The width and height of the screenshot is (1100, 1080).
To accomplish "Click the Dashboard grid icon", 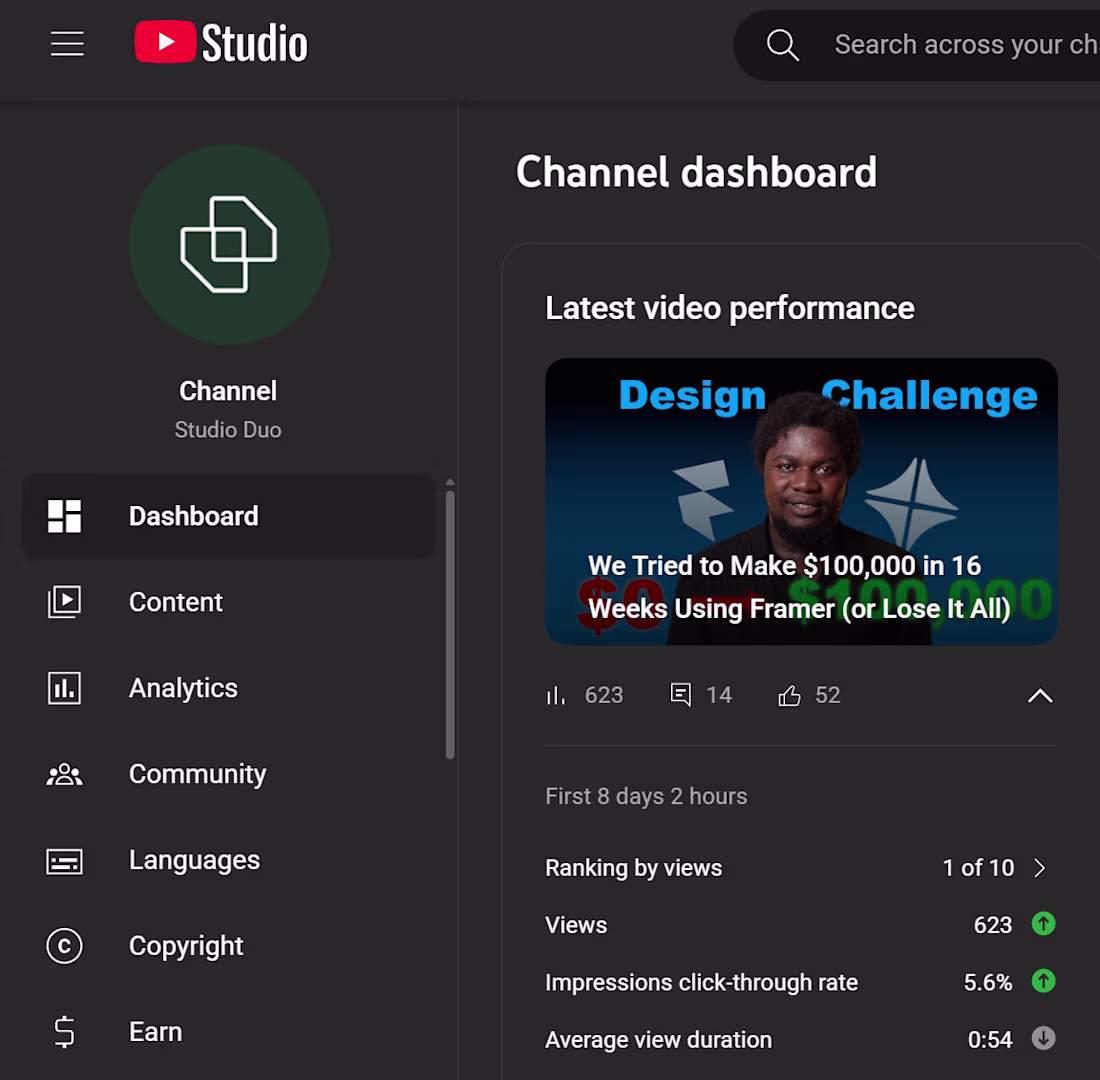I will click(x=65, y=516).
